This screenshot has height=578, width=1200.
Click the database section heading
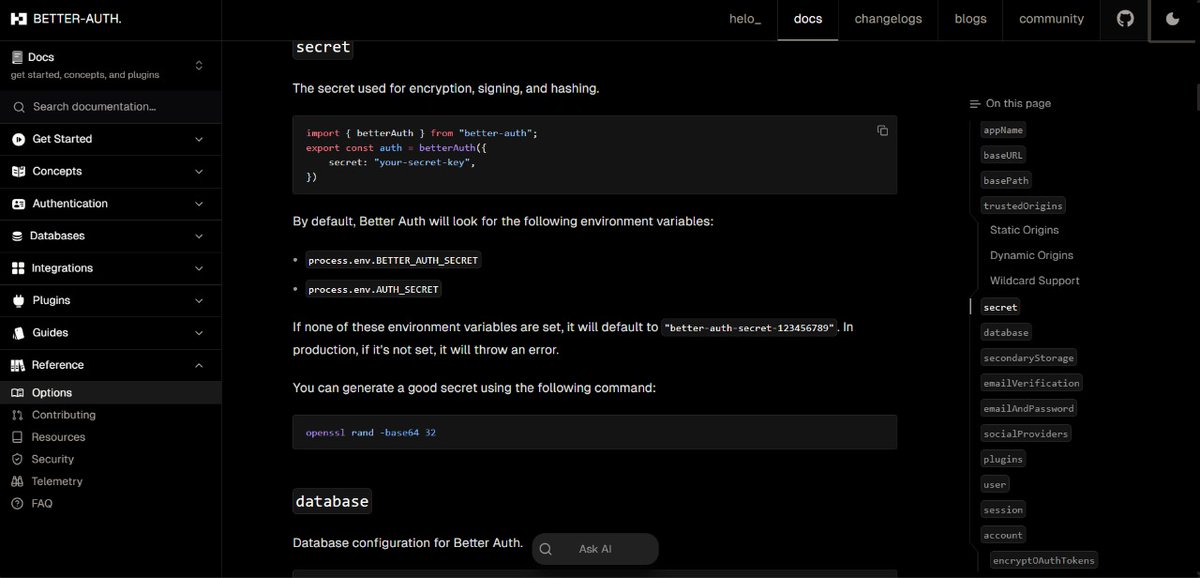332,501
